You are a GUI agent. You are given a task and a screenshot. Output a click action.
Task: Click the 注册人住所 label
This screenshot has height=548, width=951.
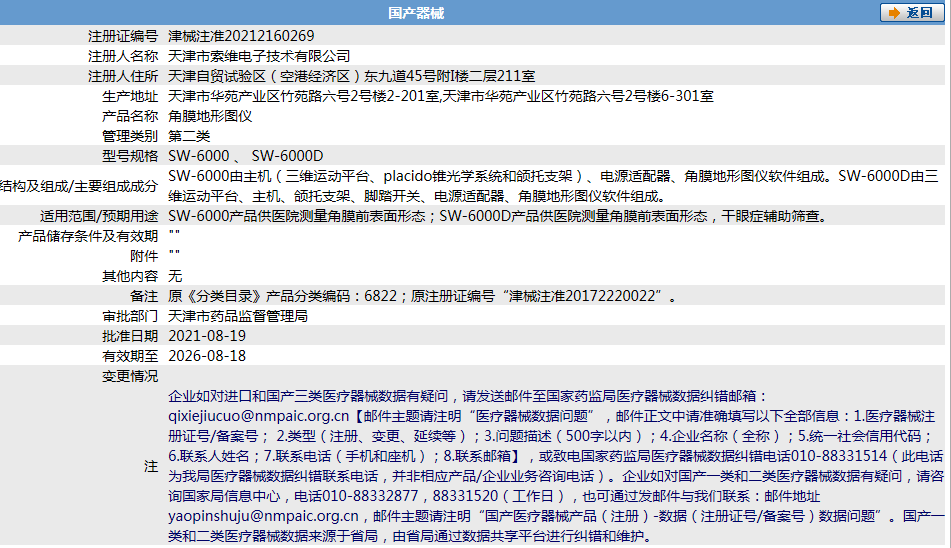click(x=123, y=76)
